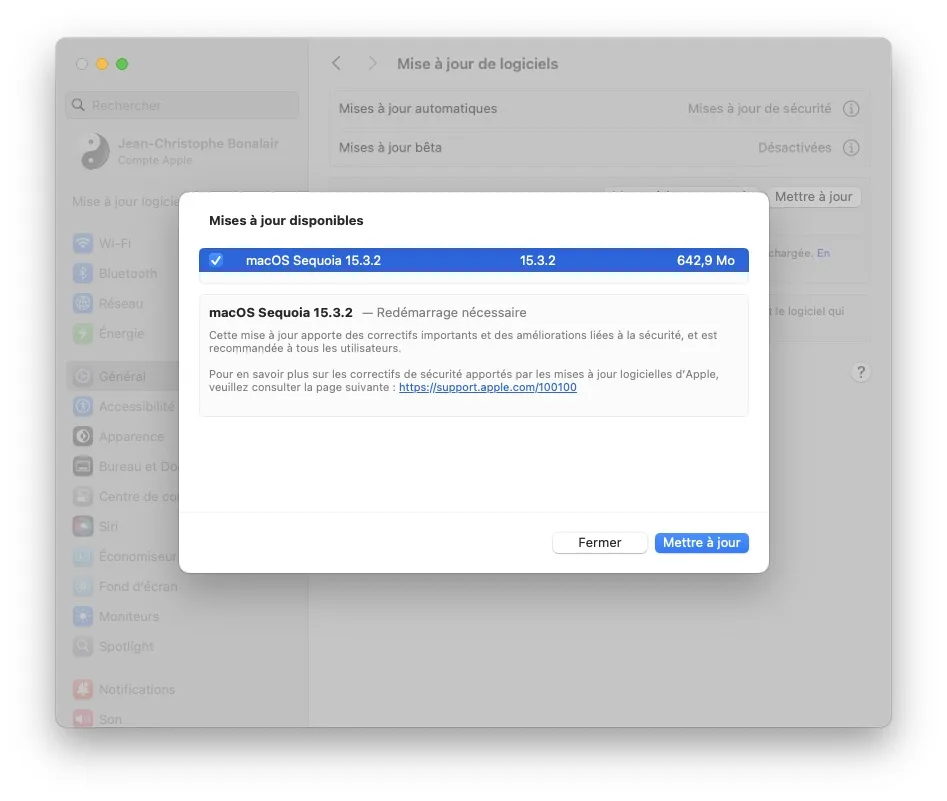Open the Bureau et Dock icon
Screen dimensions: 947x801
coord(83,466)
